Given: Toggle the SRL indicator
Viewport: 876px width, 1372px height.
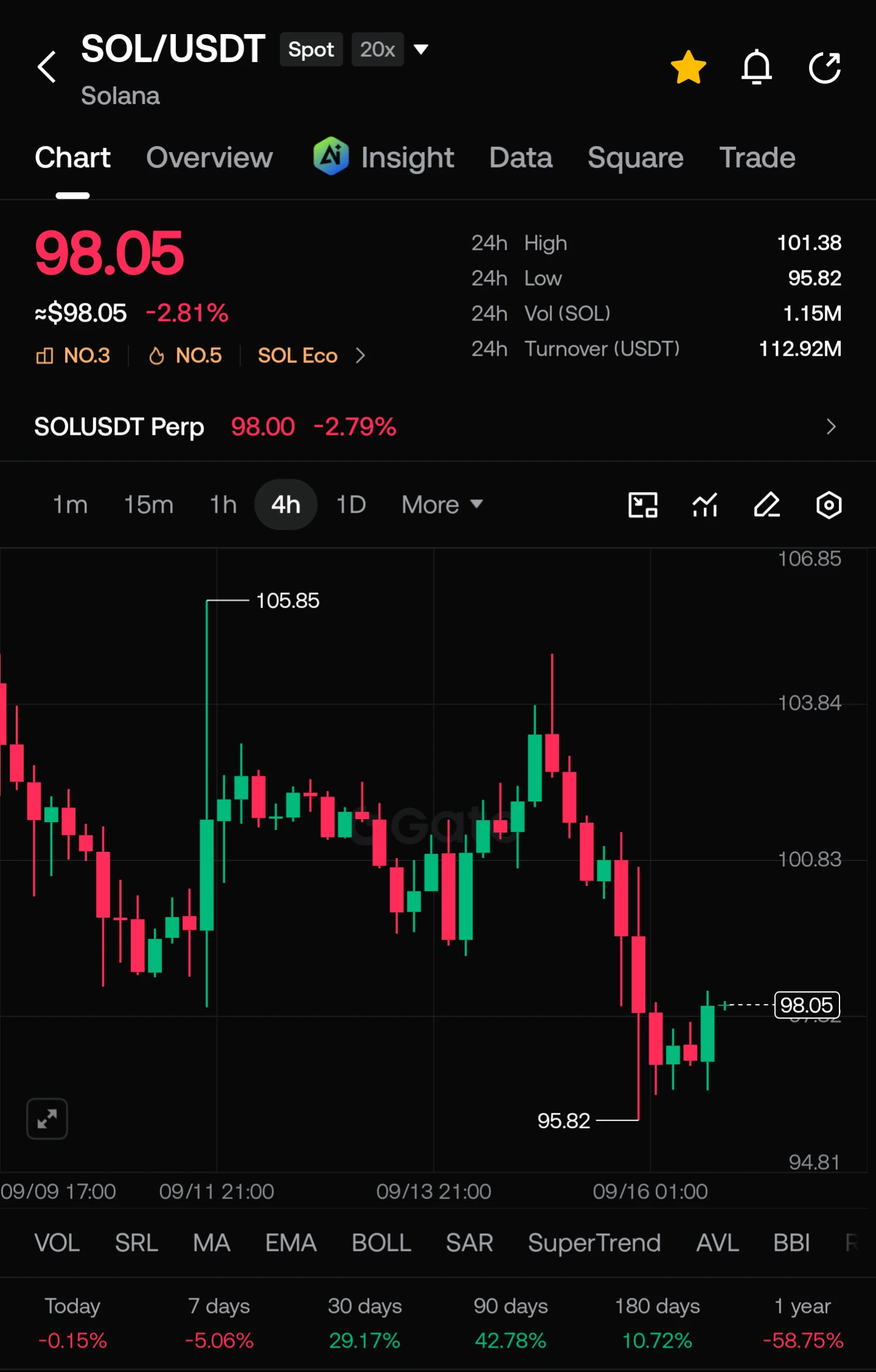Looking at the screenshot, I should point(136,1243).
